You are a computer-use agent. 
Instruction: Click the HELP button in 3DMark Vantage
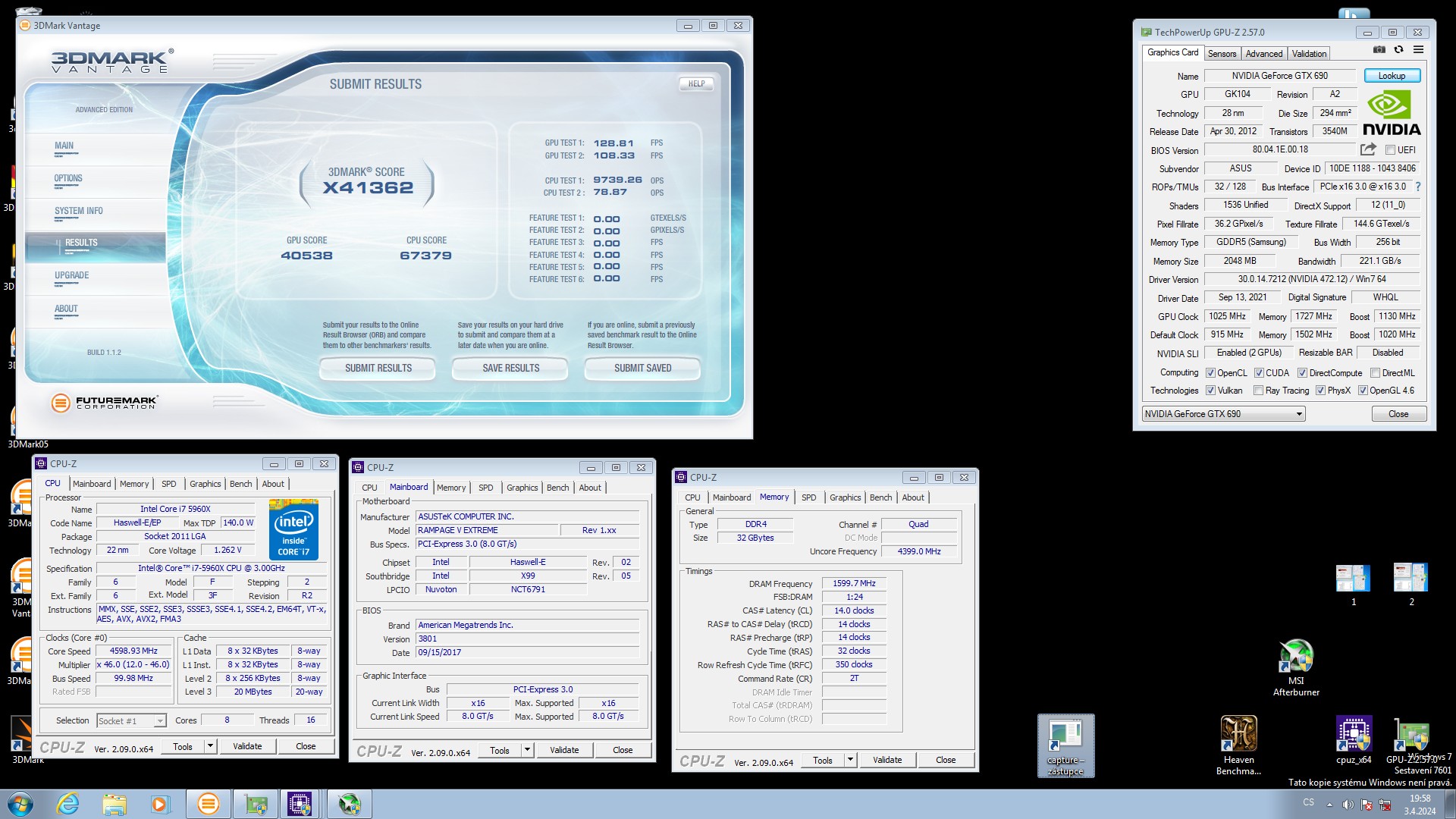tap(696, 84)
